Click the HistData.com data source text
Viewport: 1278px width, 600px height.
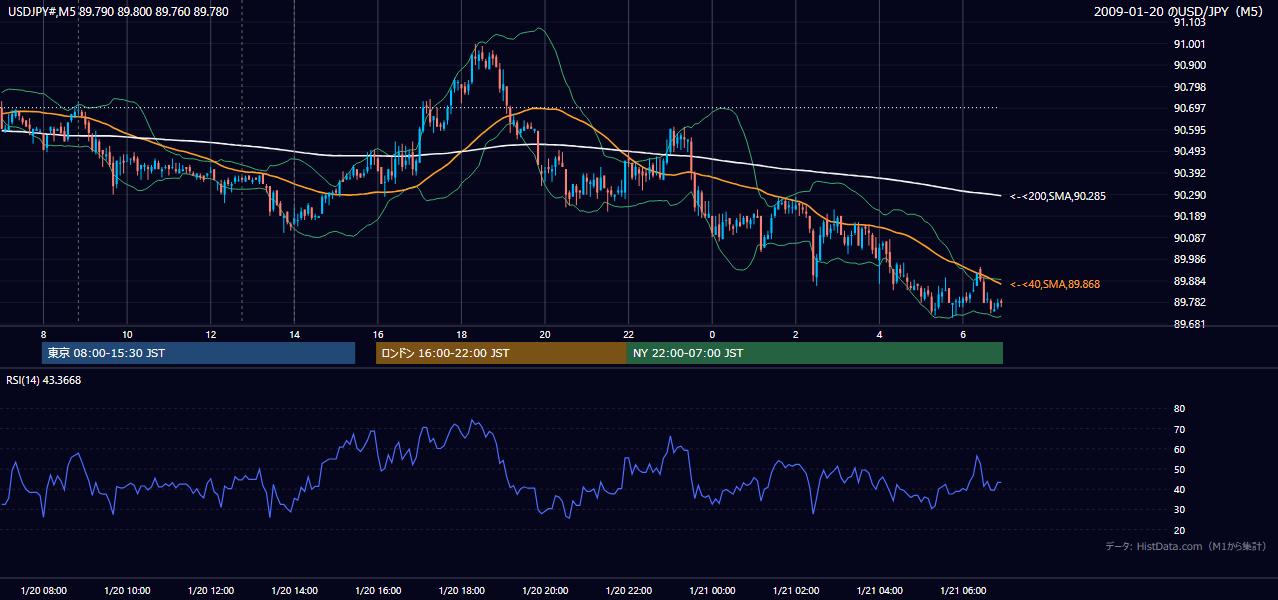tap(1187, 546)
